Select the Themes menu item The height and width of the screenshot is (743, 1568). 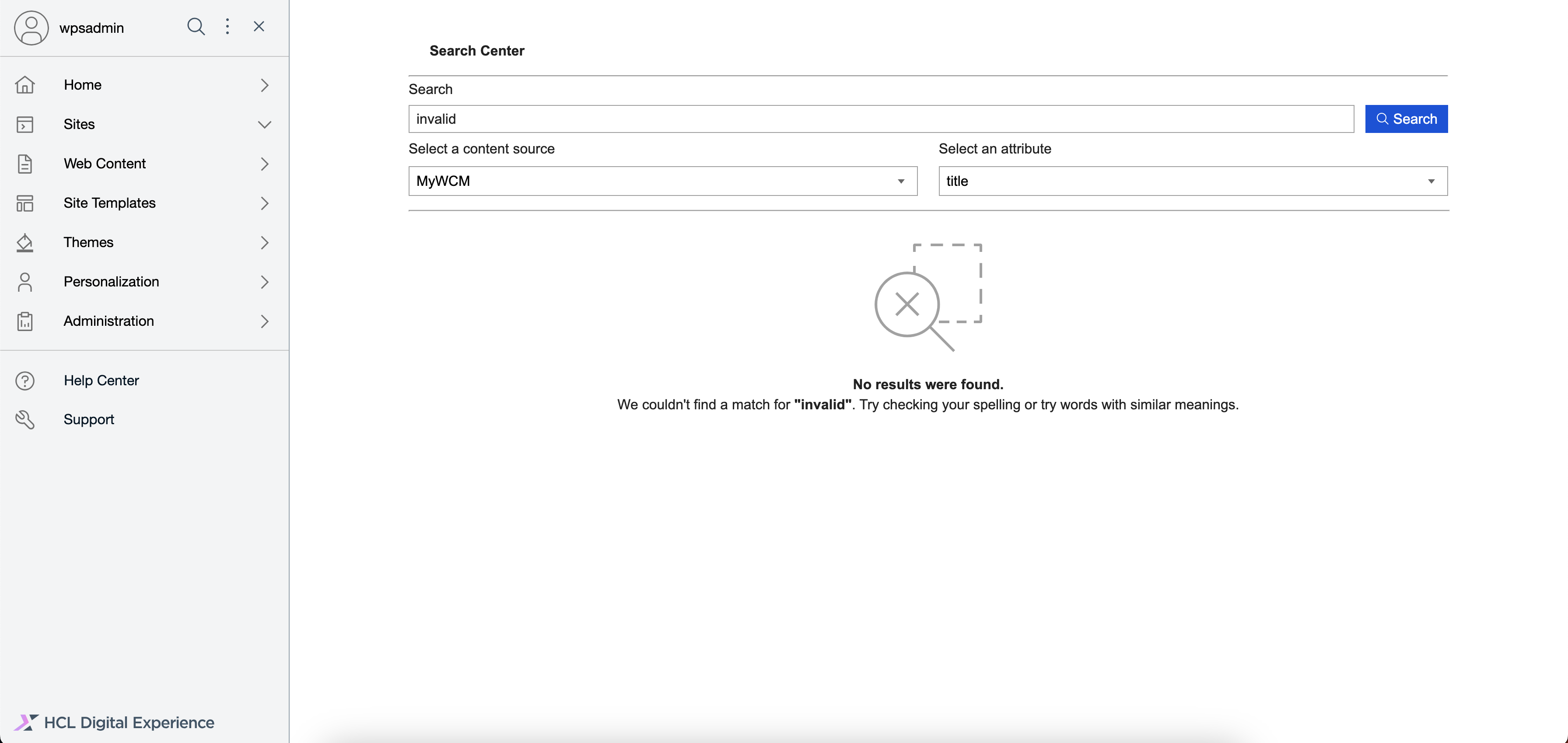coord(88,242)
